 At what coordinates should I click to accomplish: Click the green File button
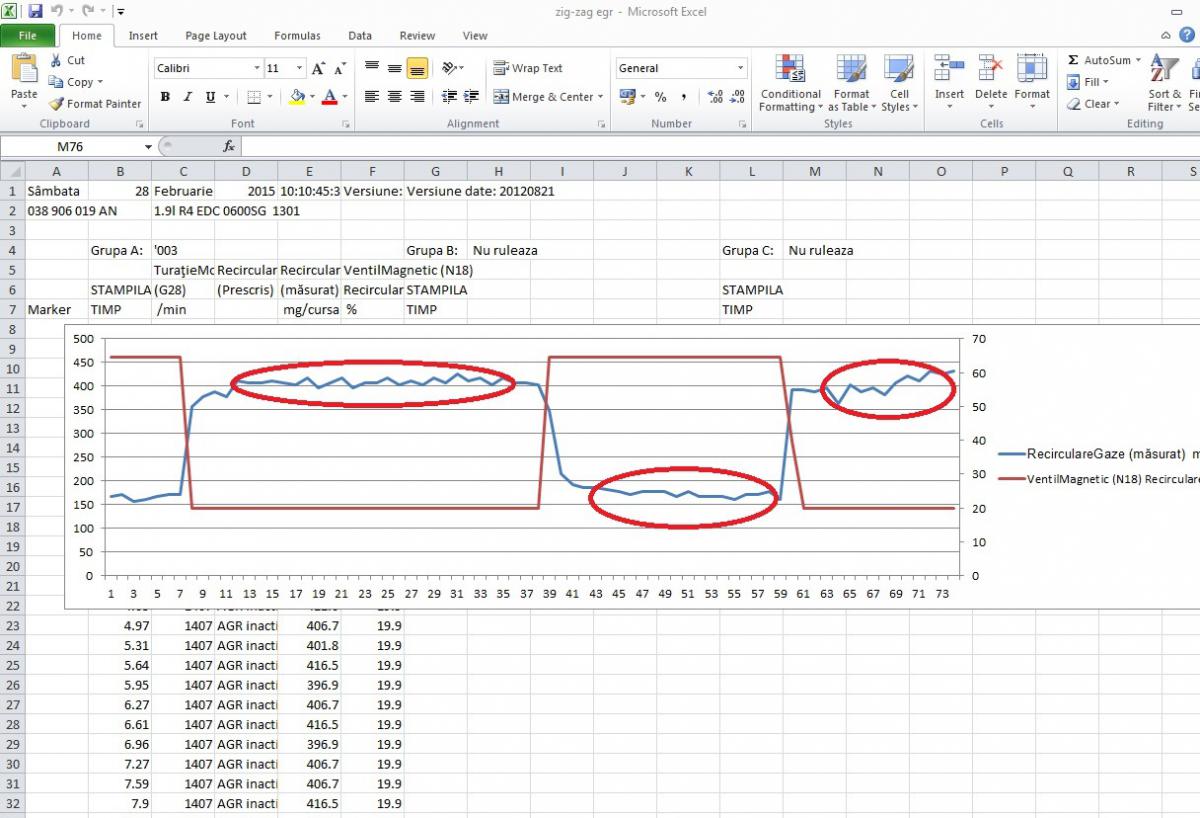(27, 36)
